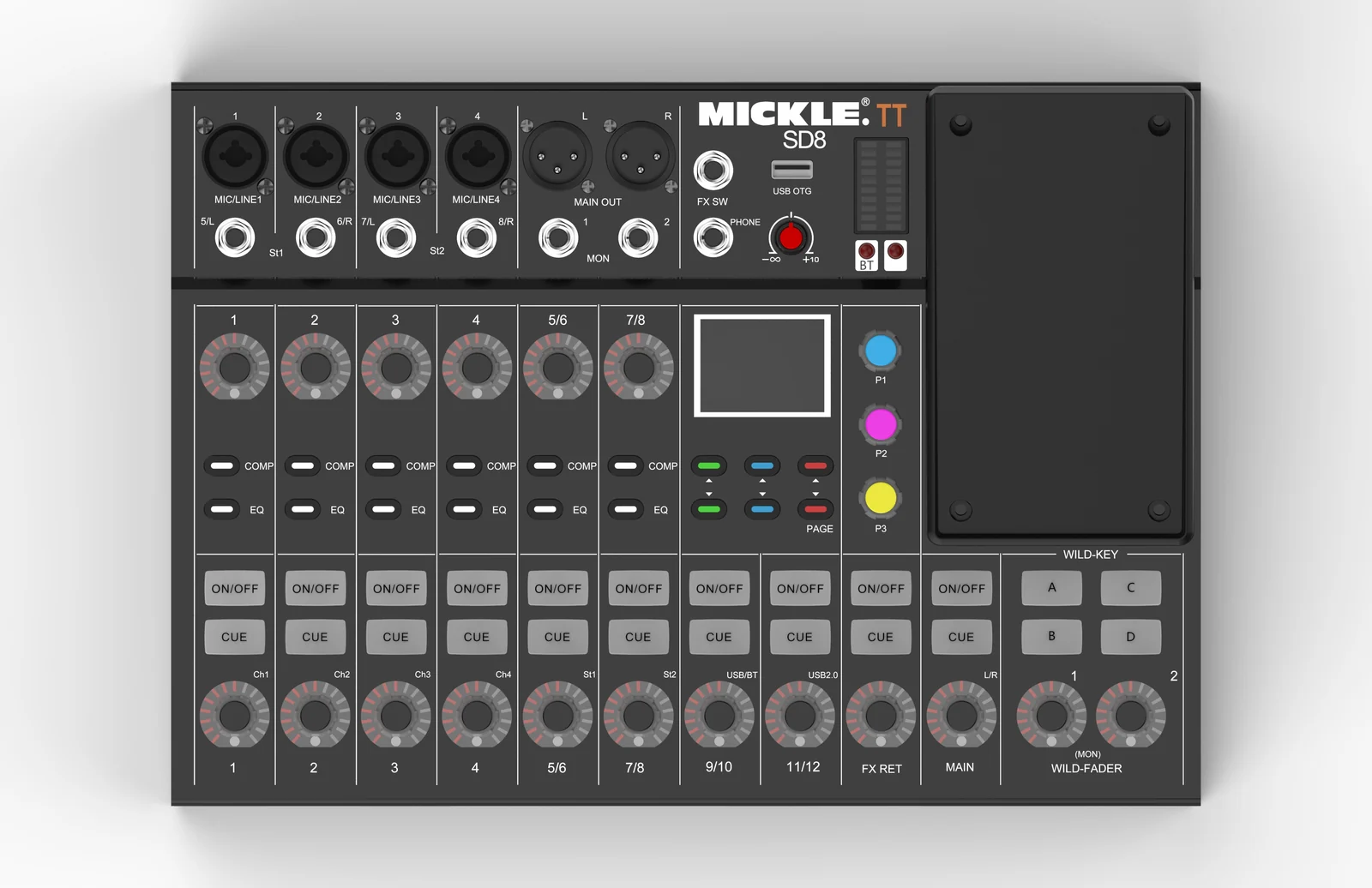The width and height of the screenshot is (1372, 888).
Task: Click the FX SW jack socket
Action: pyautogui.click(x=713, y=171)
